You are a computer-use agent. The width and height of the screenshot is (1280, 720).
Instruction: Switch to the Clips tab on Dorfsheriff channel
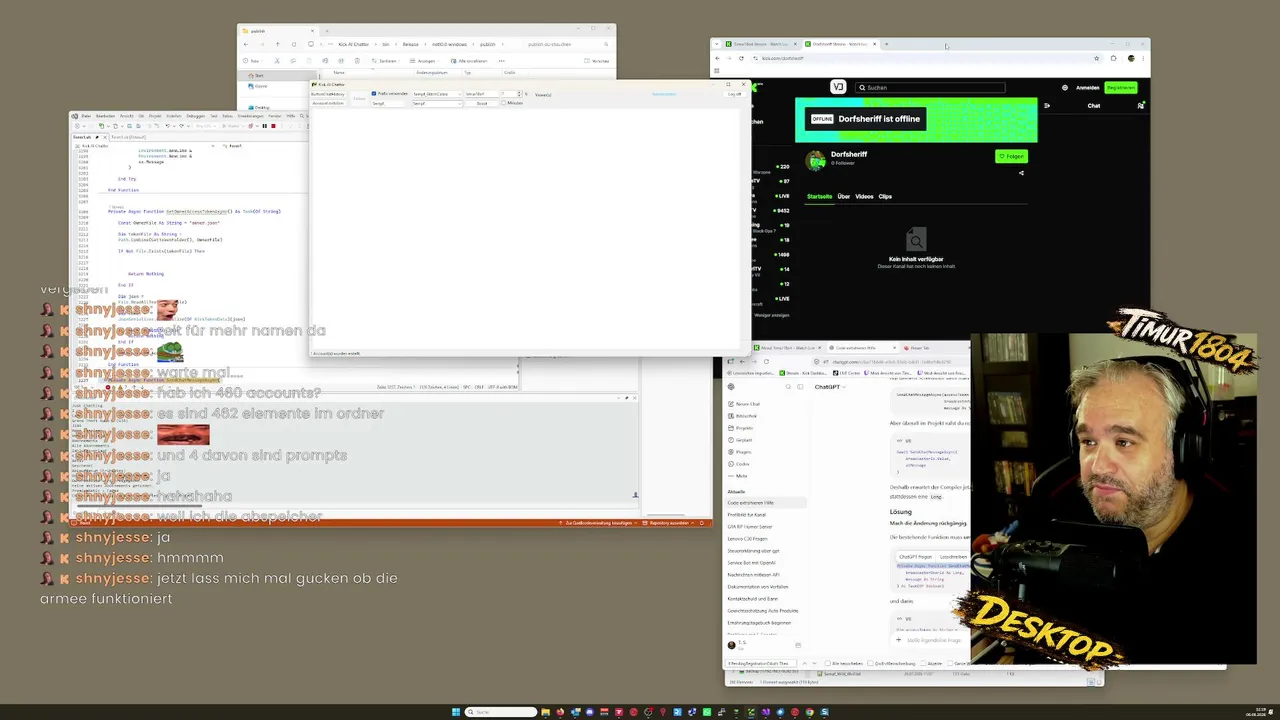(885, 197)
